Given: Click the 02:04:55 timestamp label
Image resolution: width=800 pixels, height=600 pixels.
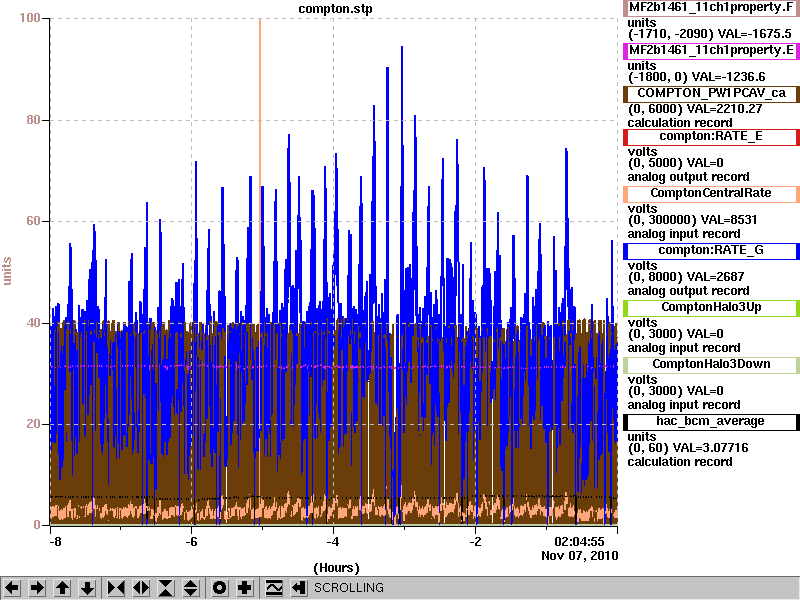Looking at the screenshot, I should coord(579,541).
